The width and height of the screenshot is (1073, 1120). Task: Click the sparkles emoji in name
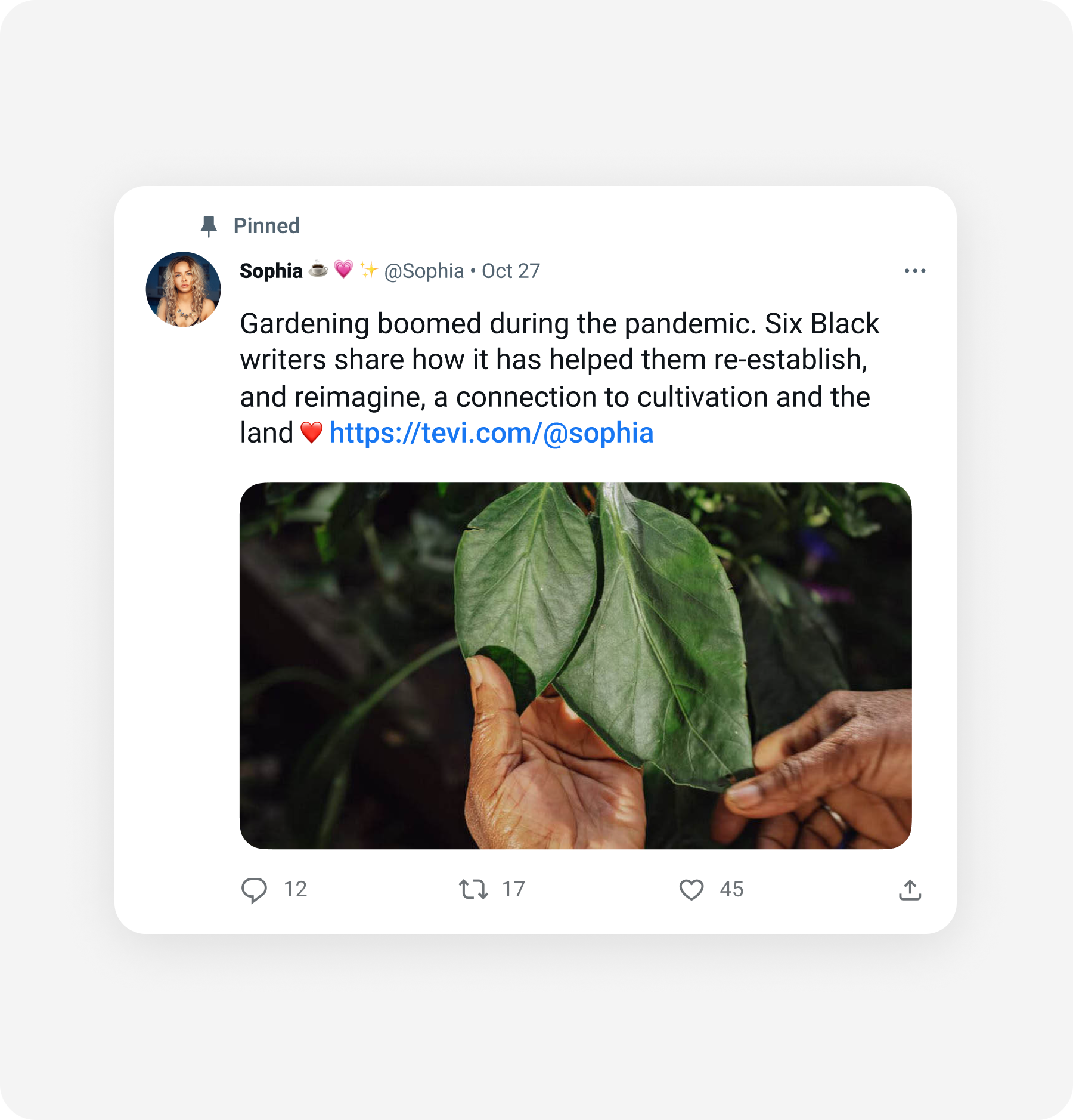point(368,270)
